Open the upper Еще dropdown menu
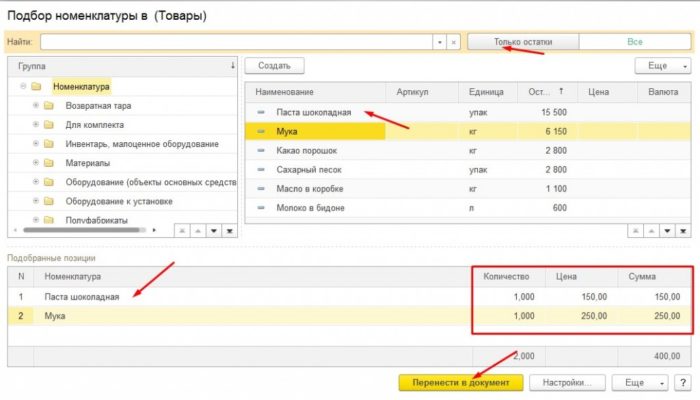Screen dimensions: 700x400 662,66
